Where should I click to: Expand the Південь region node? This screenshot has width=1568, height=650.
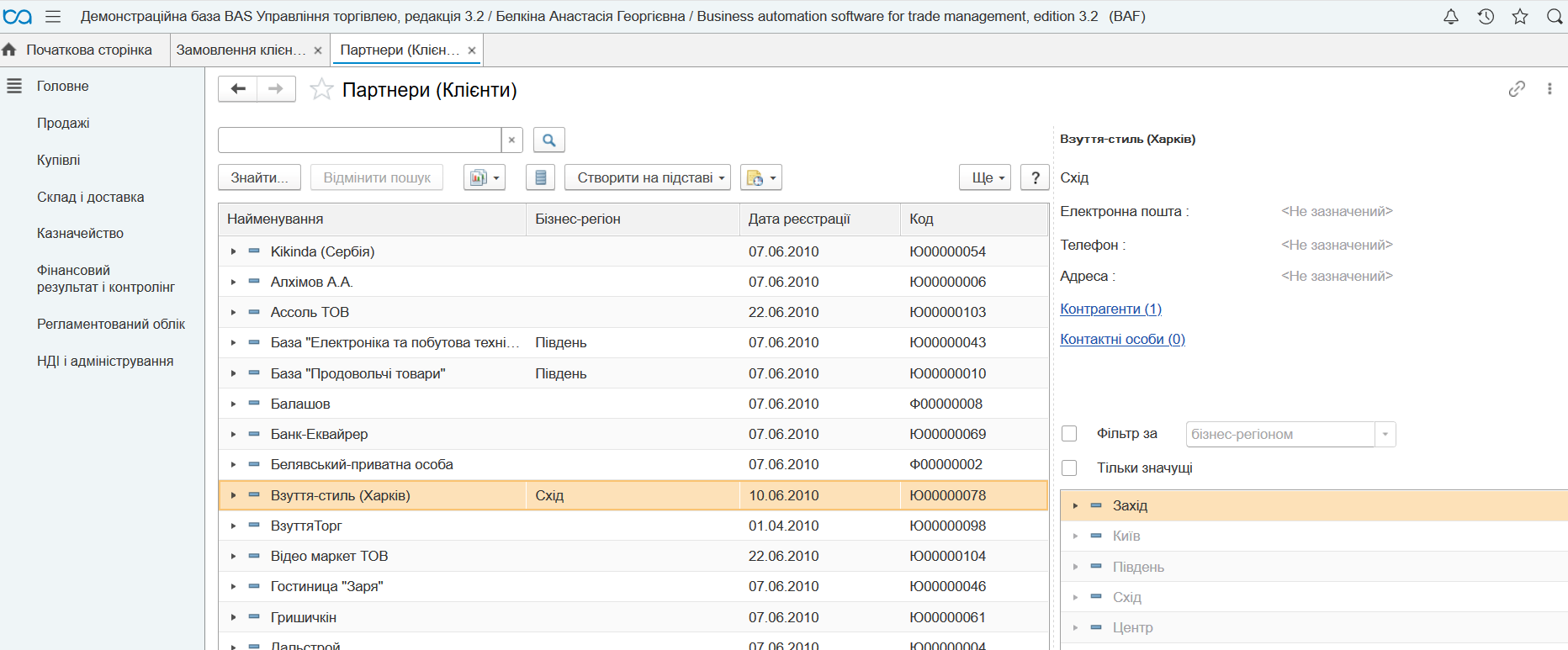point(1075,567)
